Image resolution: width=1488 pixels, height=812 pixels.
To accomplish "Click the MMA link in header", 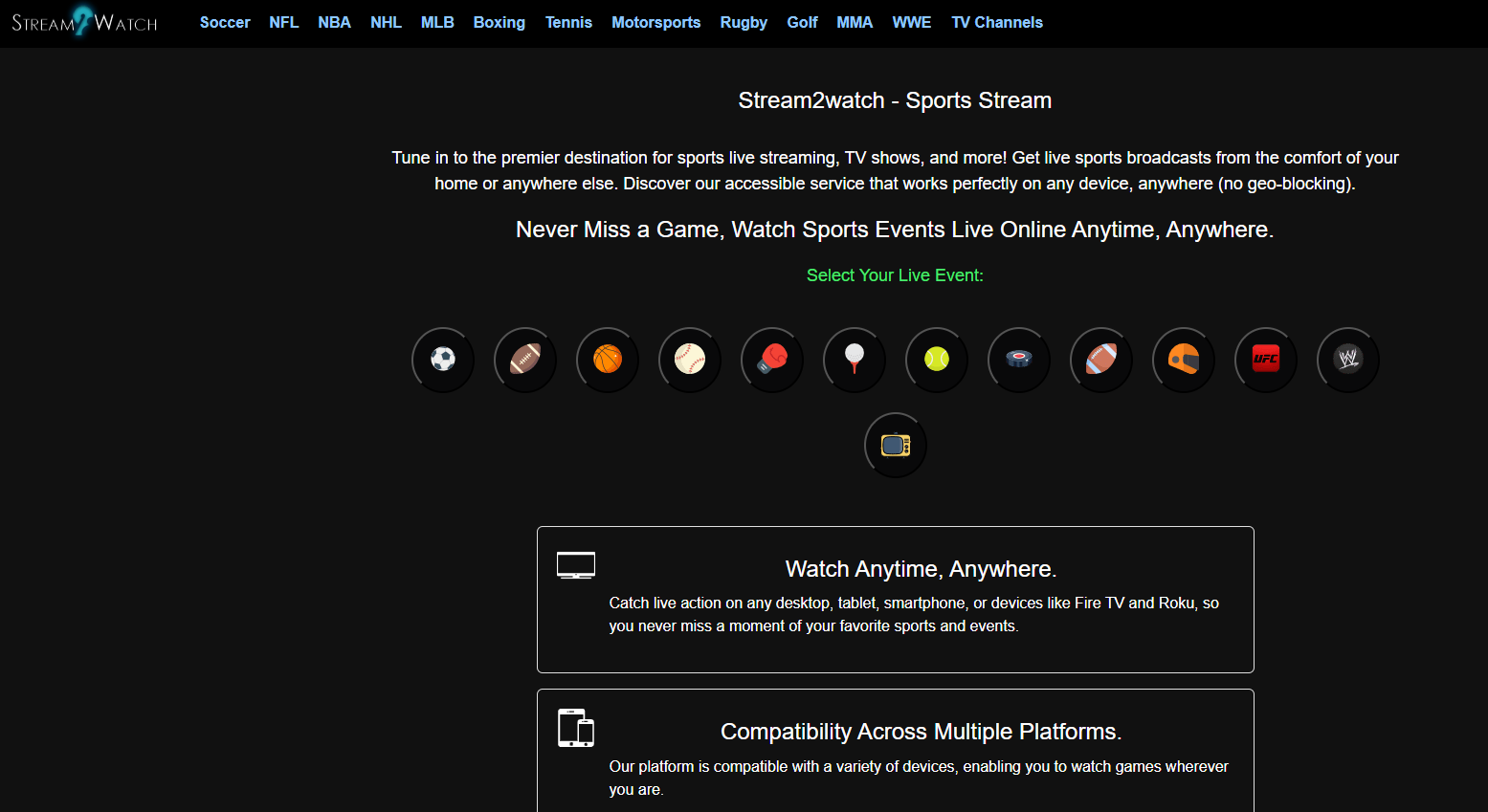I will pyautogui.click(x=855, y=22).
